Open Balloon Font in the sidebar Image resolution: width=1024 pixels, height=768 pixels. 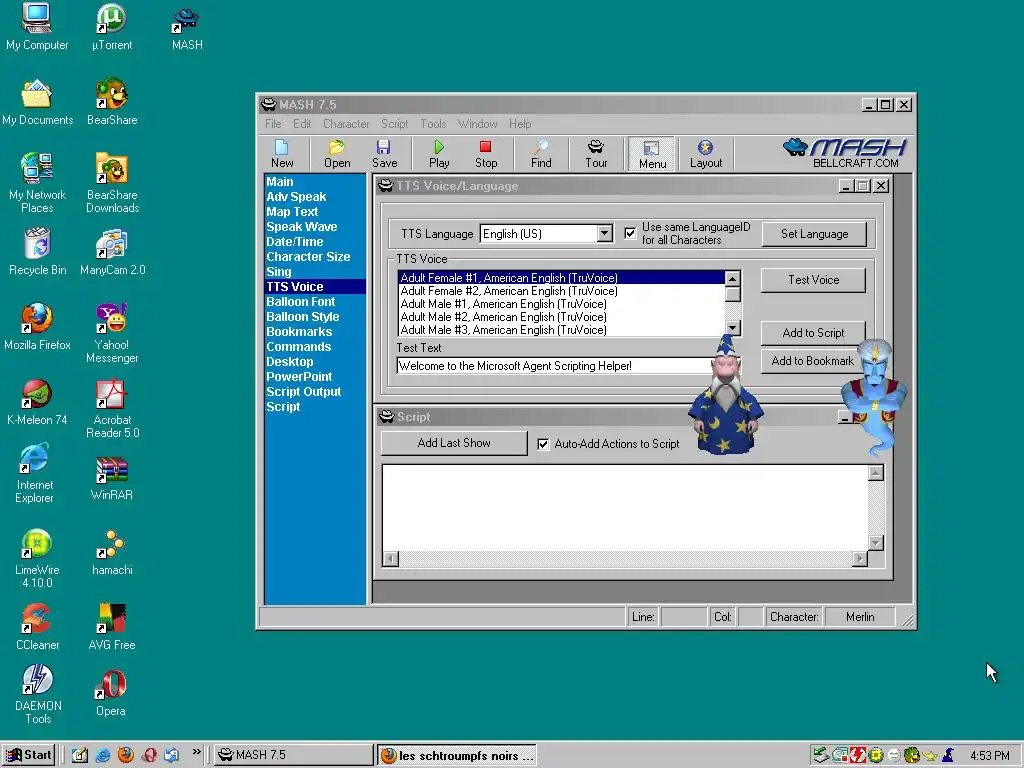pos(300,302)
